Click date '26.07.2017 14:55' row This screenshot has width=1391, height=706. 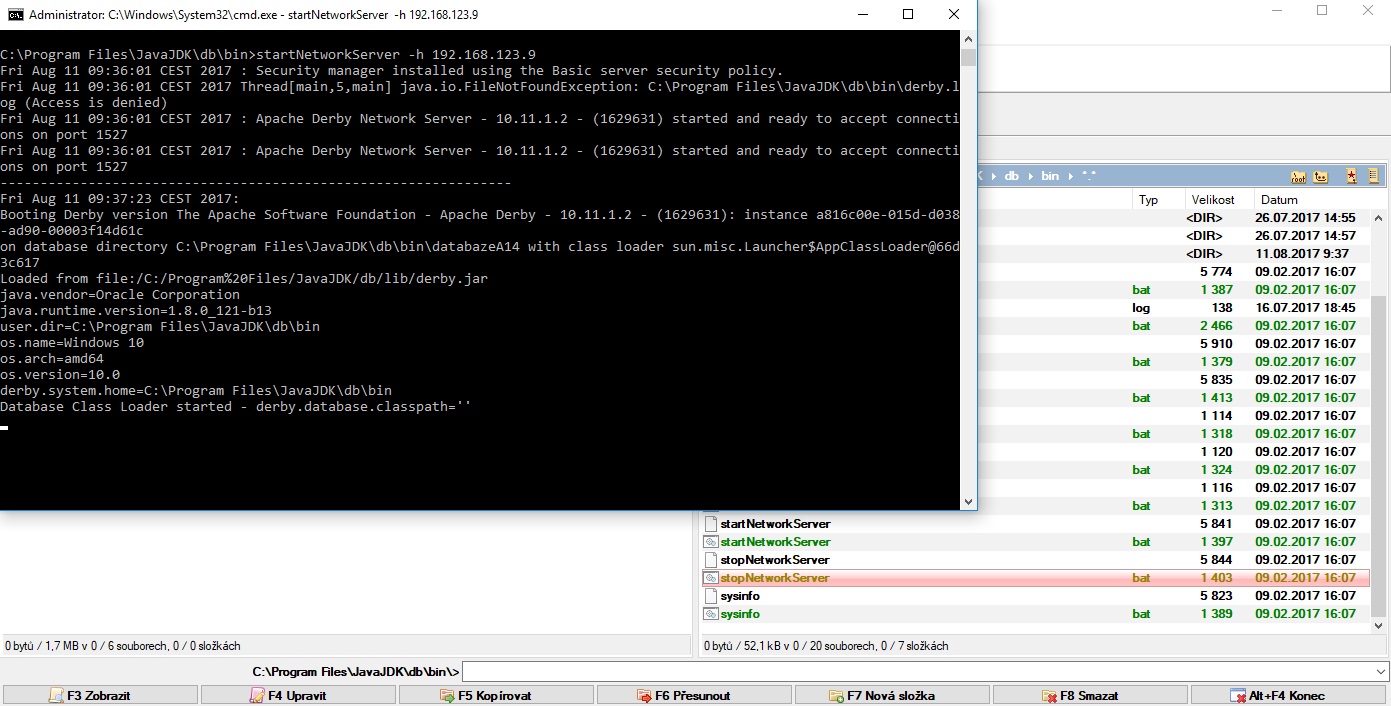[x=1305, y=218]
